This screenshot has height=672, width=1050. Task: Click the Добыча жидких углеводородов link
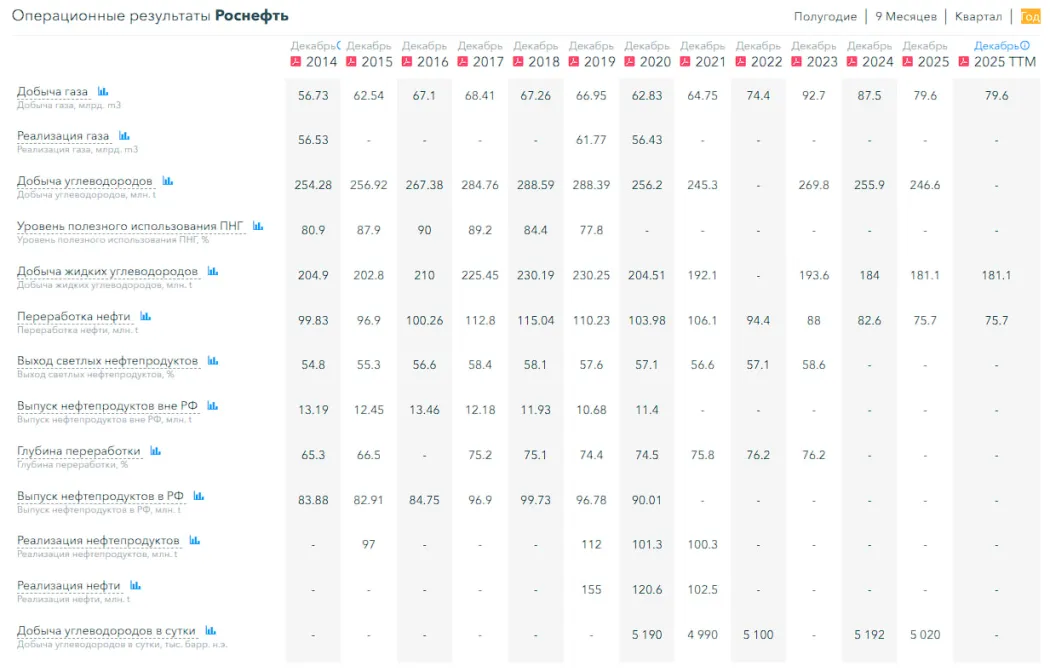coord(108,271)
